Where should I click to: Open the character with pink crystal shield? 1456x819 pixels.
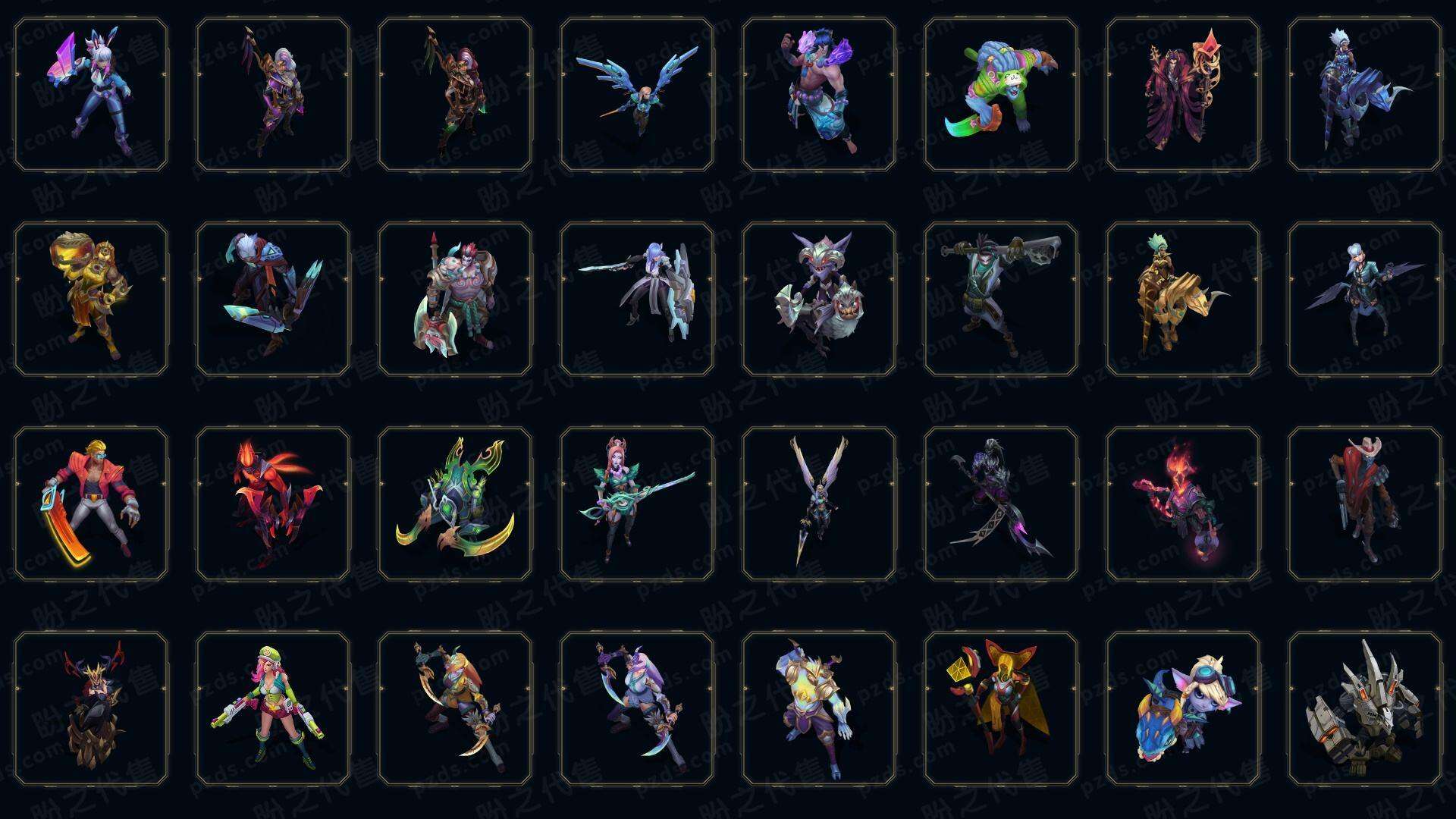point(91,95)
